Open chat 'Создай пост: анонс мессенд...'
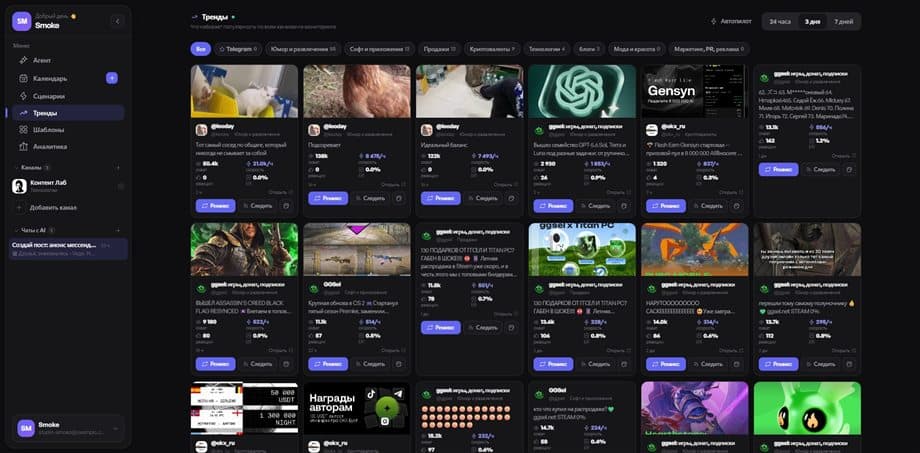The width and height of the screenshot is (920, 453). tap(69, 249)
